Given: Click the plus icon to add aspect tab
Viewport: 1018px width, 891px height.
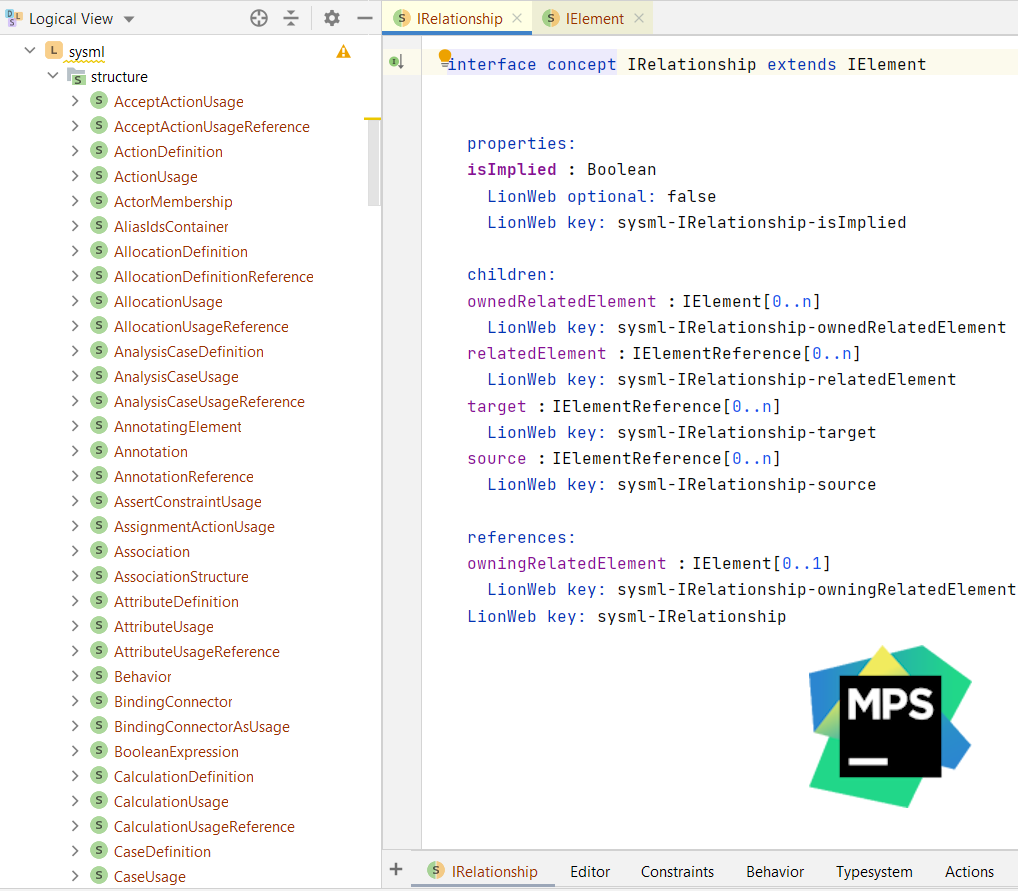Looking at the screenshot, I should [x=396, y=870].
